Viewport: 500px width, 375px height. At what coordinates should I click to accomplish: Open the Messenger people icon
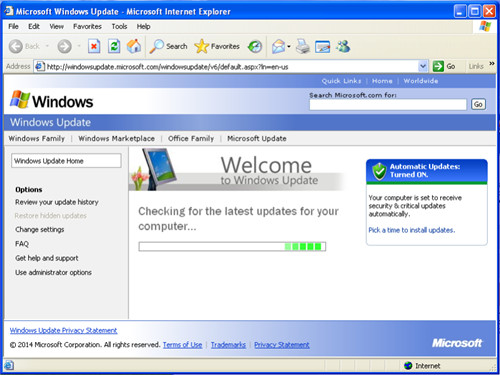(343, 46)
